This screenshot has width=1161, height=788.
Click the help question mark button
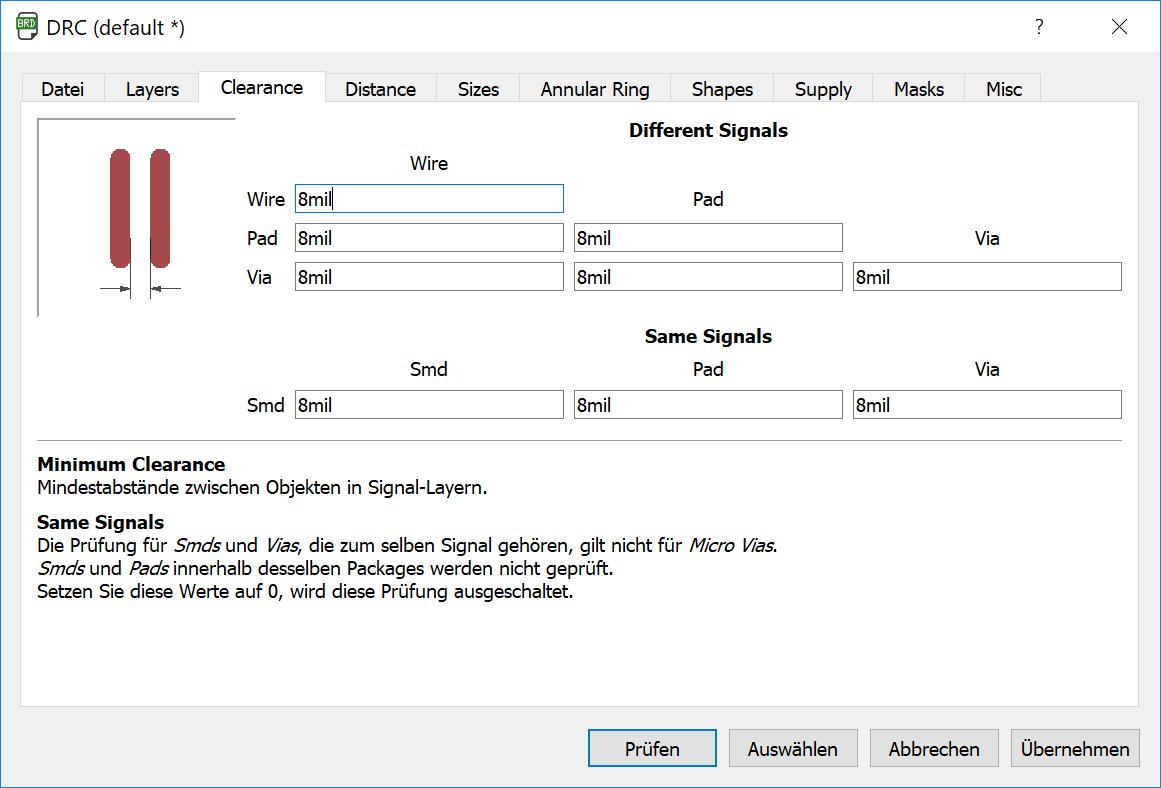(1040, 27)
